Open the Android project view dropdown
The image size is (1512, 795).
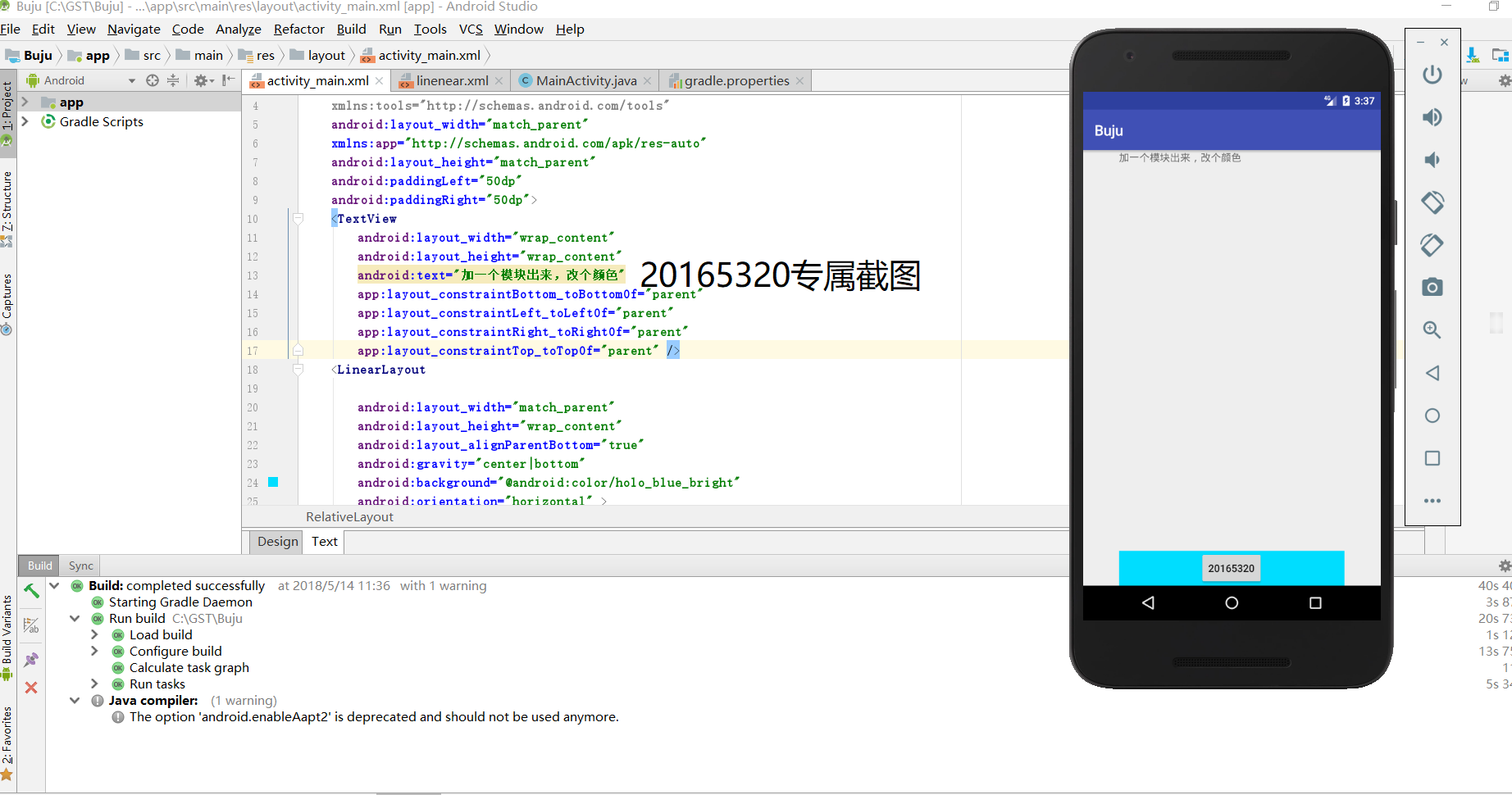[132, 80]
